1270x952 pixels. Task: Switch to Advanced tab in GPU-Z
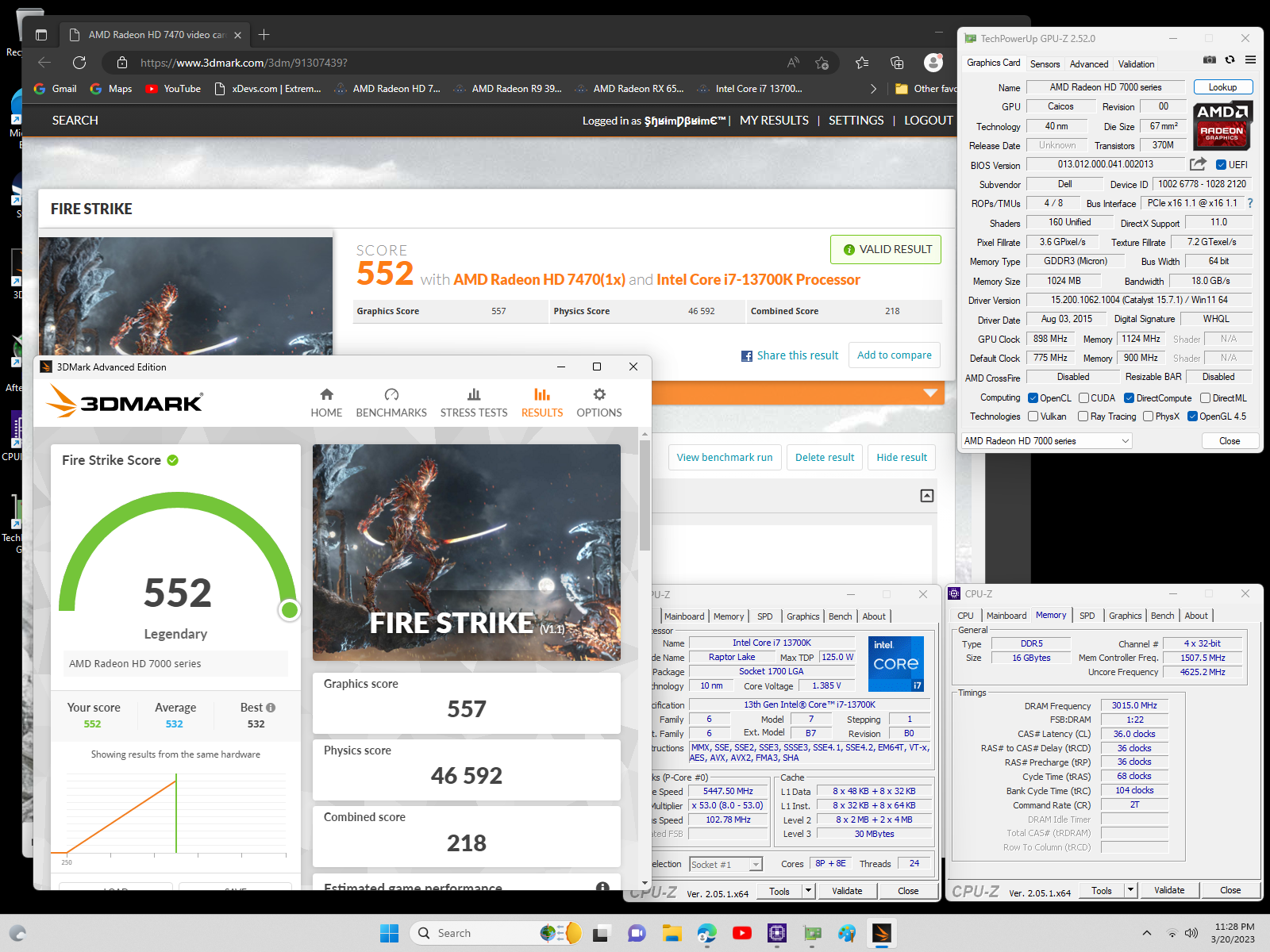[x=1088, y=64]
